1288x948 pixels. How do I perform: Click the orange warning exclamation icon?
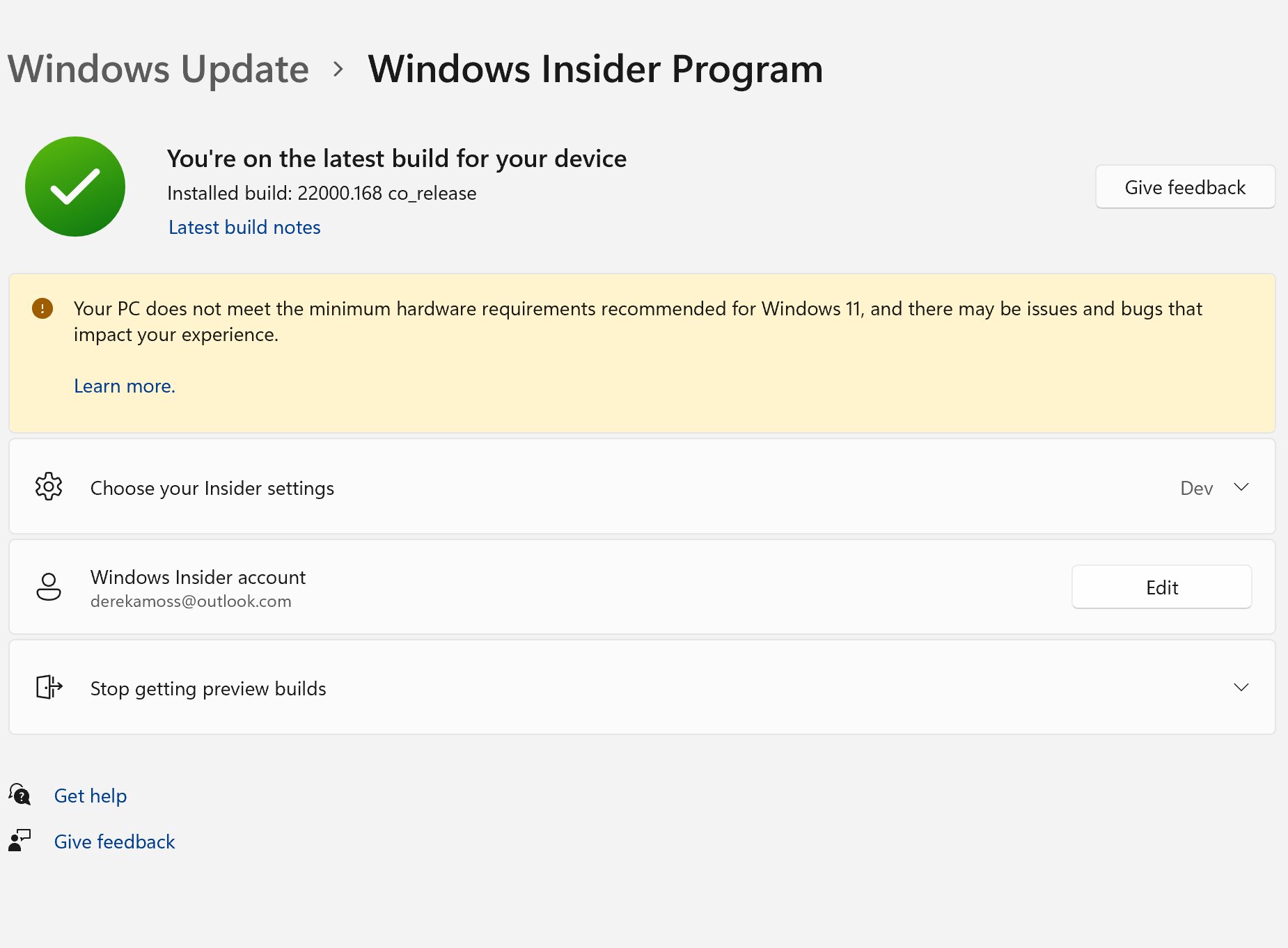coord(42,308)
